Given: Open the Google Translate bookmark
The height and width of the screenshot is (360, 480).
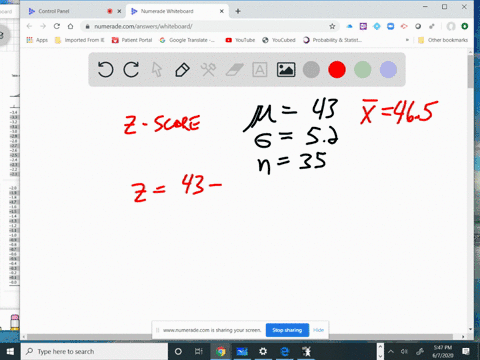Looking at the screenshot, I should 187,40.
